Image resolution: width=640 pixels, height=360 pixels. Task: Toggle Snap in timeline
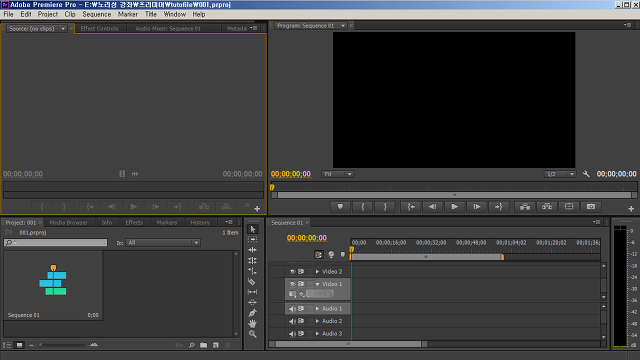(x=319, y=255)
